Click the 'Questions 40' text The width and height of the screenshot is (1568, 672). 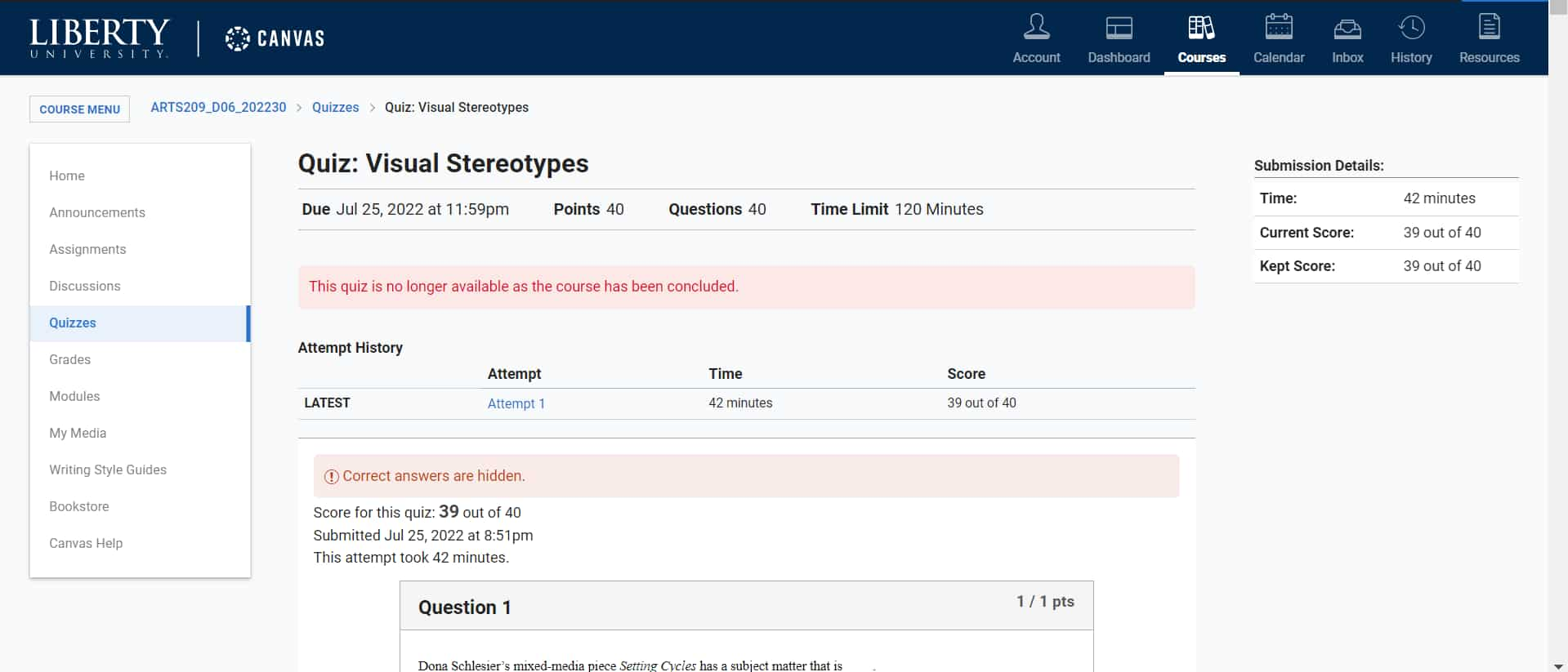point(717,209)
